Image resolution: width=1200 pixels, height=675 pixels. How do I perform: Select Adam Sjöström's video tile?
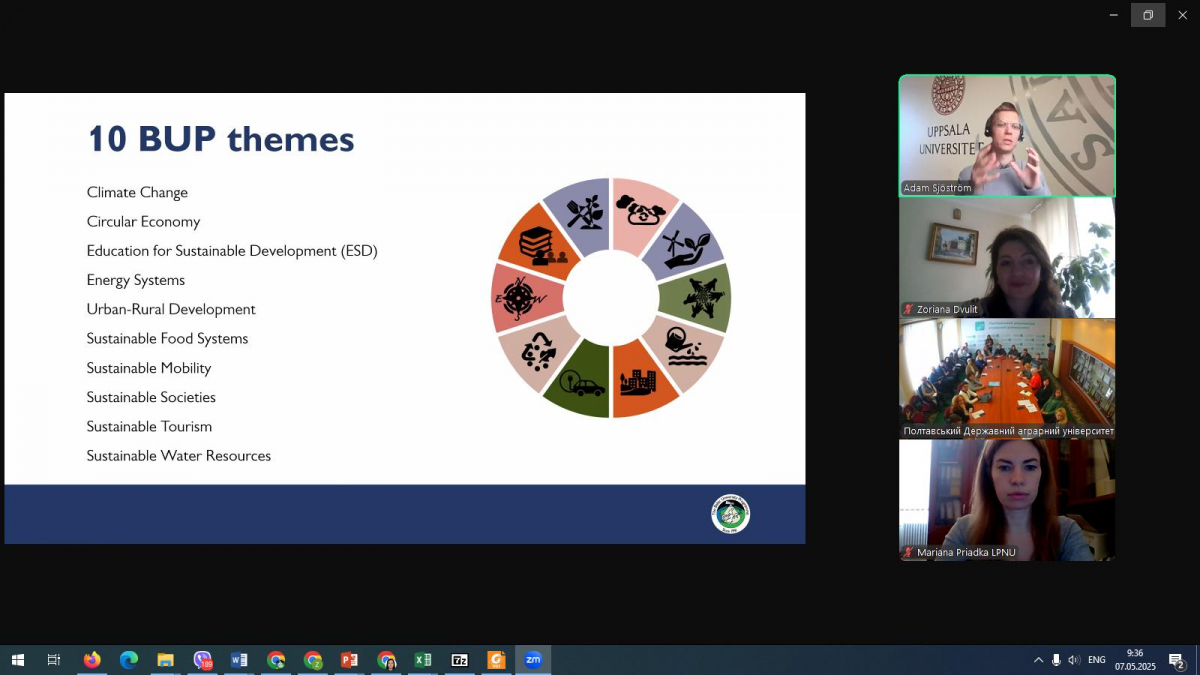coord(1007,135)
